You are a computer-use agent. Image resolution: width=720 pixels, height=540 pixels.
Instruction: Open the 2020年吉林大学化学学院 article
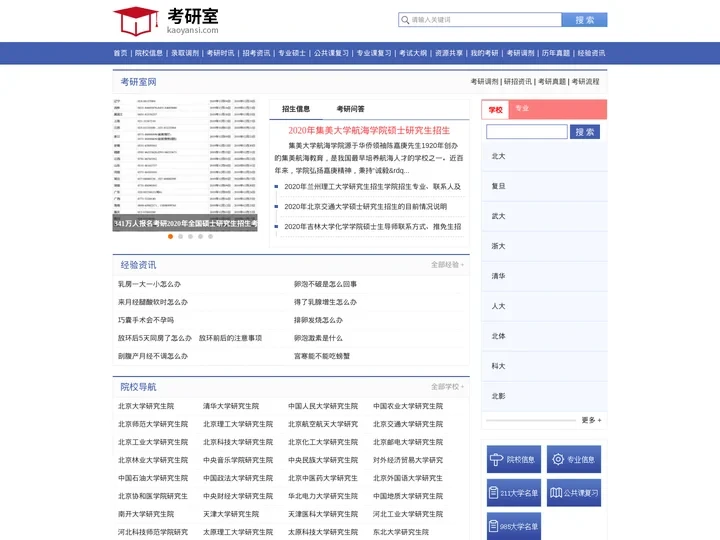[x=372, y=227]
